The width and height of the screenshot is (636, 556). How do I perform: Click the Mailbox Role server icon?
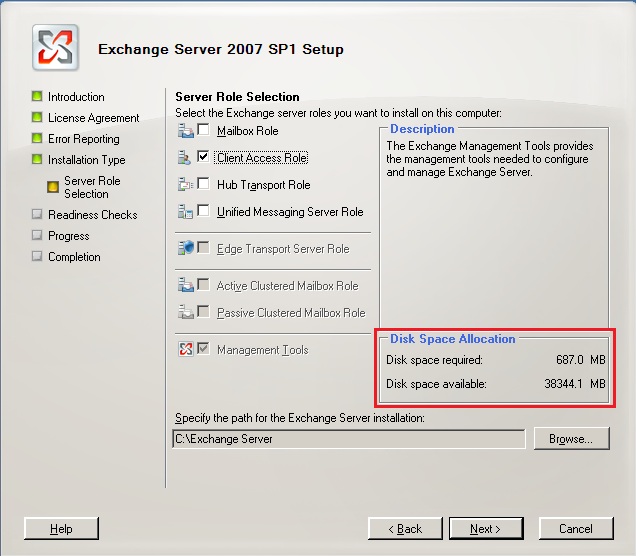pos(186,131)
